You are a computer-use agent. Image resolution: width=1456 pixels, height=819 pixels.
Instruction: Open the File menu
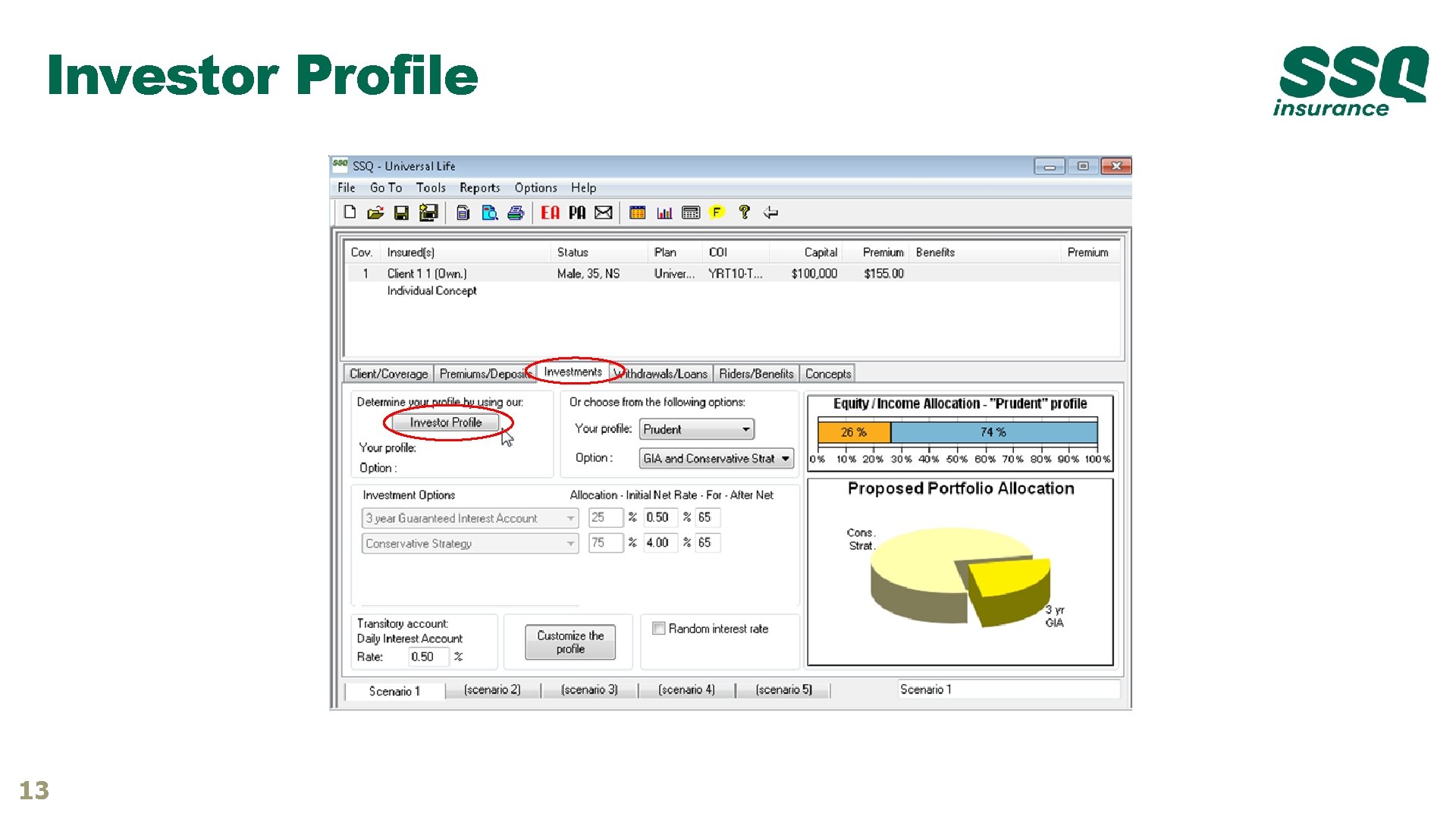[347, 187]
